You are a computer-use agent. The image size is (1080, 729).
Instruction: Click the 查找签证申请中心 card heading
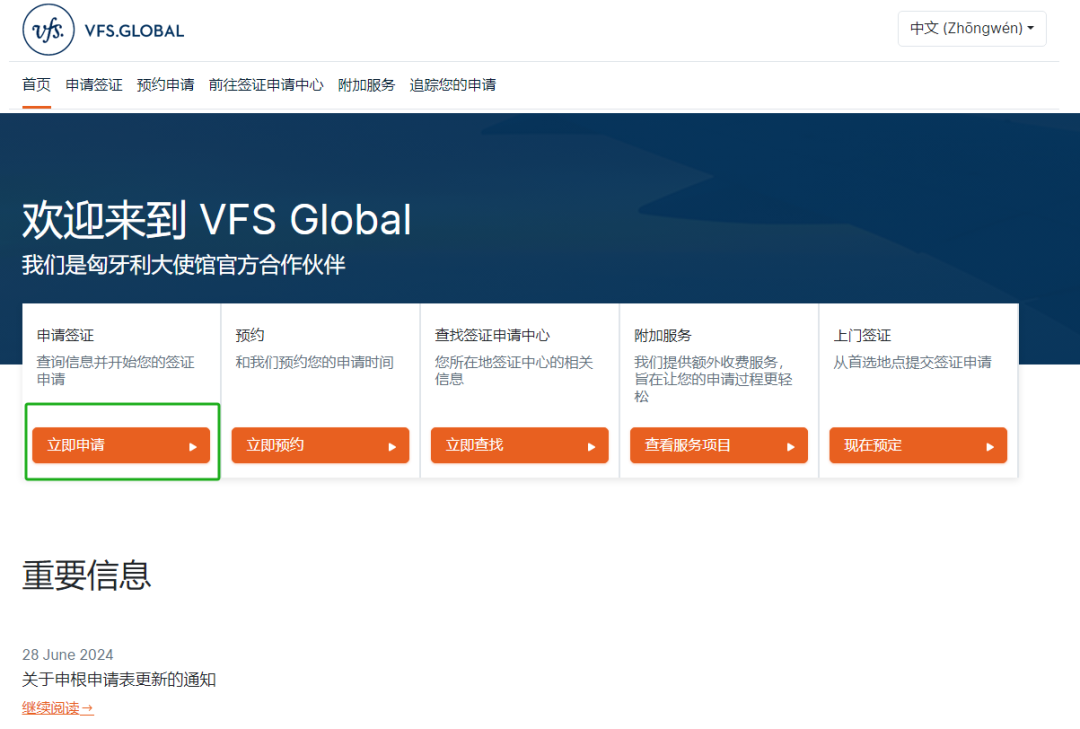pyautogui.click(x=492, y=336)
